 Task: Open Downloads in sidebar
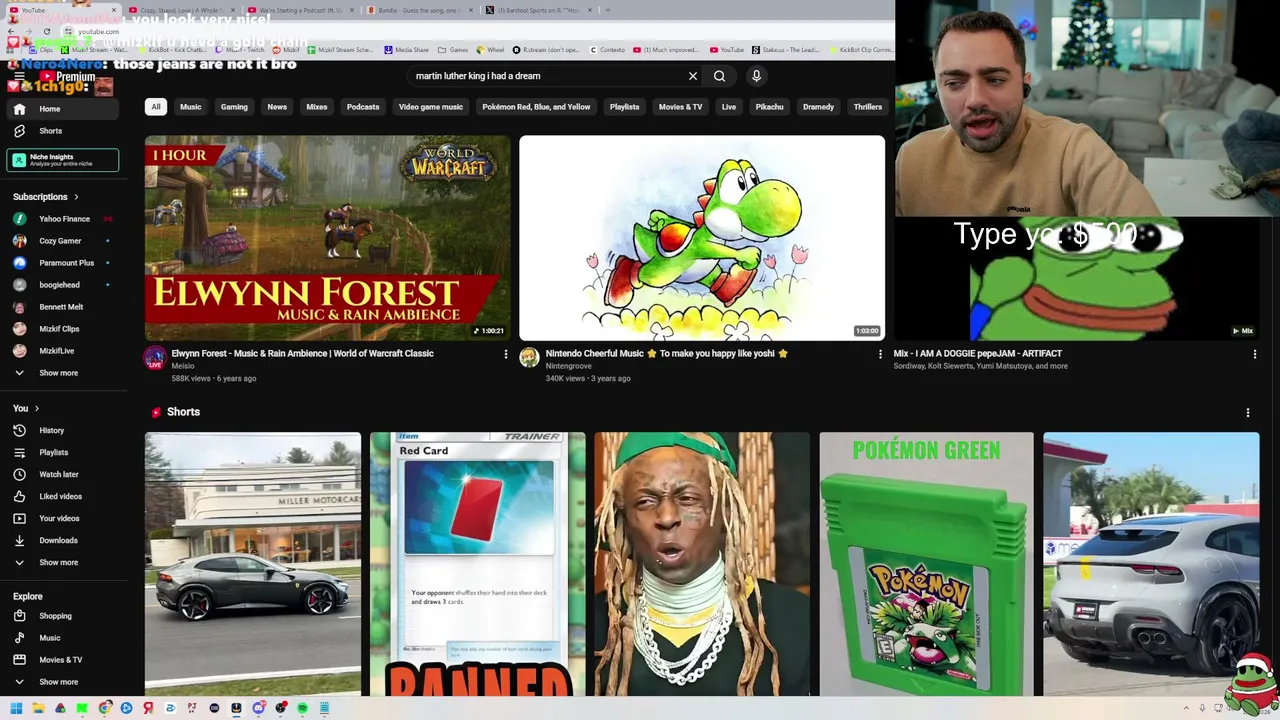[62, 540]
